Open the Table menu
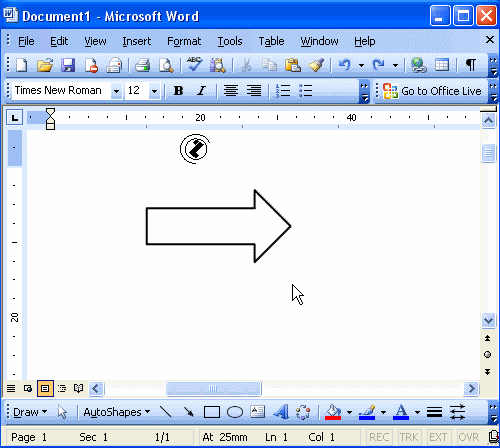The height and width of the screenshot is (448, 500). (271, 41)
